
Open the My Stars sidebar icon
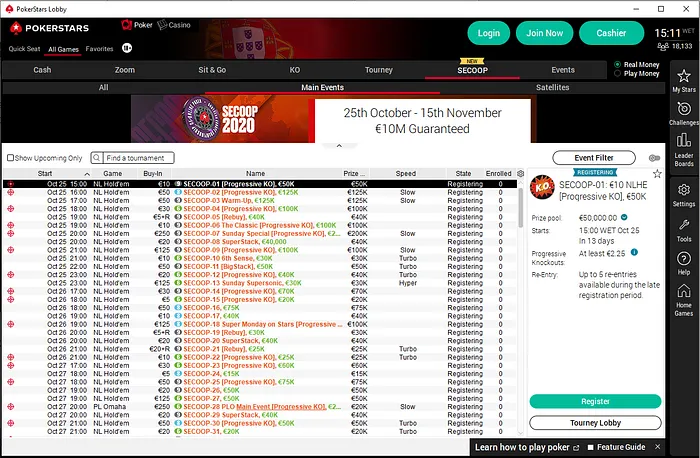(x=683, y=80)
